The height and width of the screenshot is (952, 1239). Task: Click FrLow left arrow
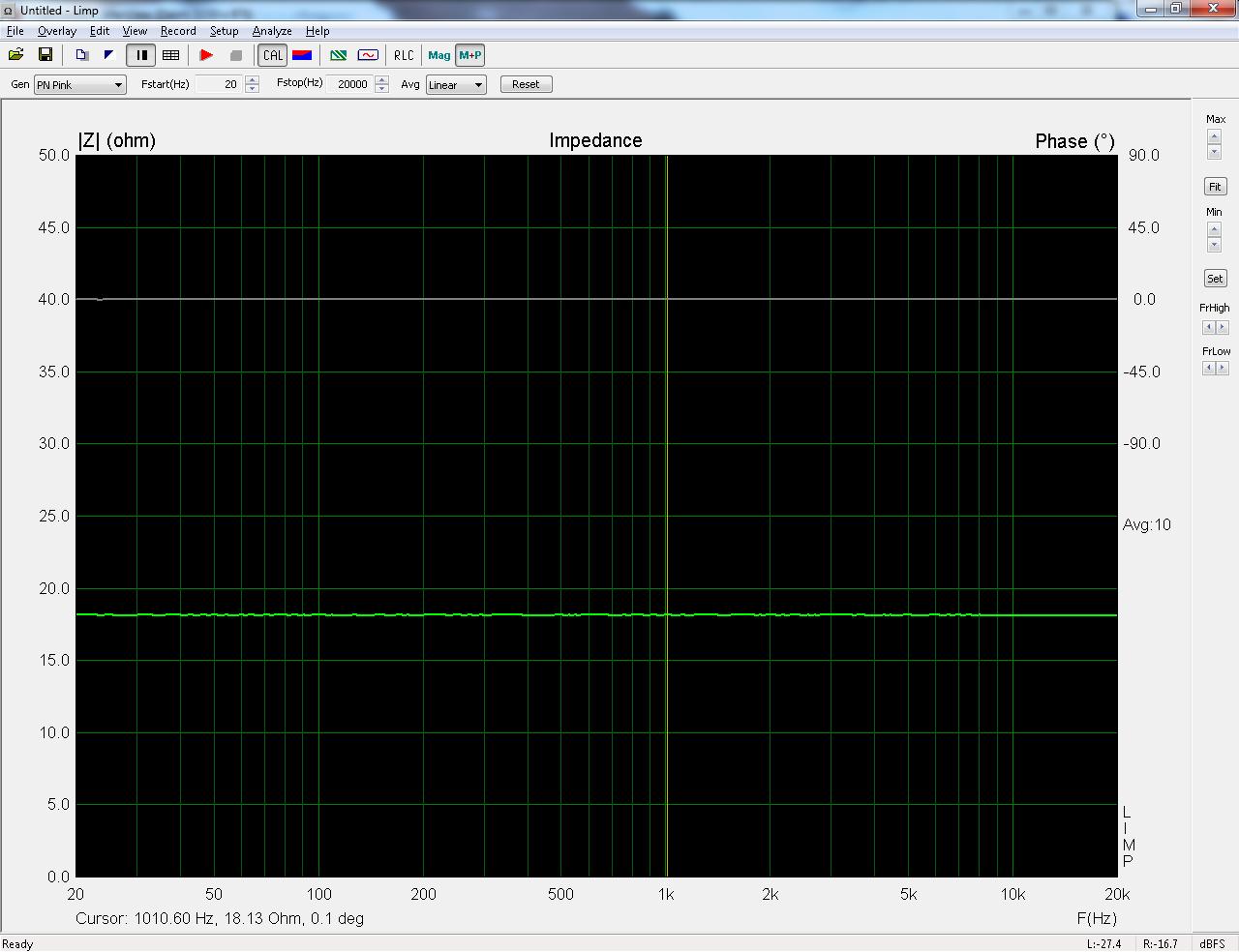pyautogui.click(x=1208, y=369)
